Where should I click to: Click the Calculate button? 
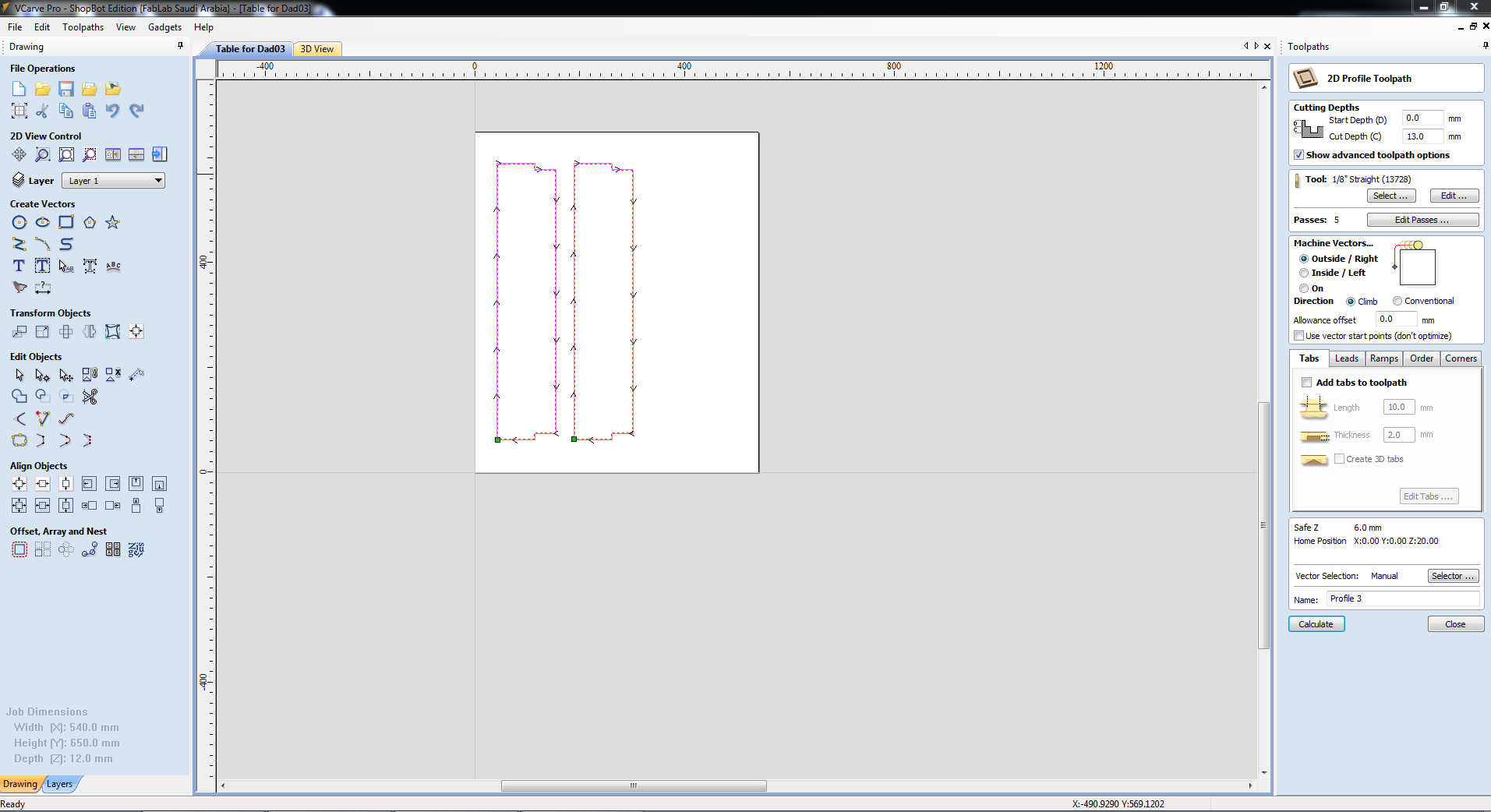(1316, 624)
